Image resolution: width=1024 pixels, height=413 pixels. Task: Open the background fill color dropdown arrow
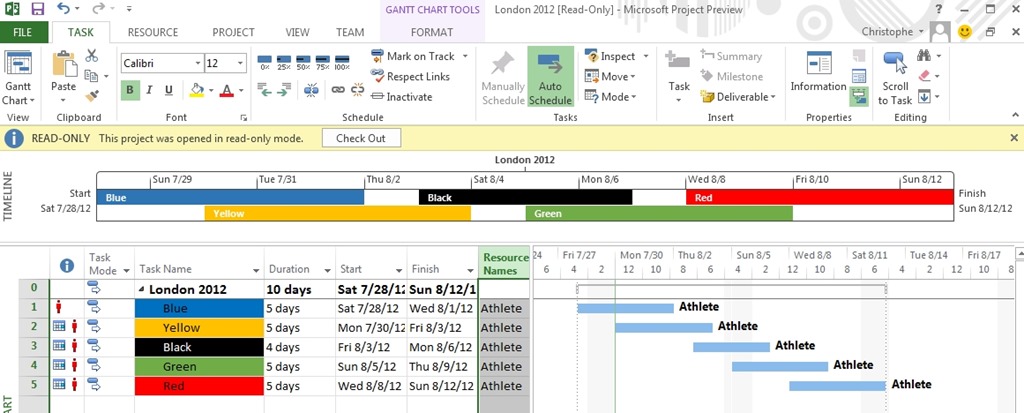pyautogui.click(x=211, y=90)
